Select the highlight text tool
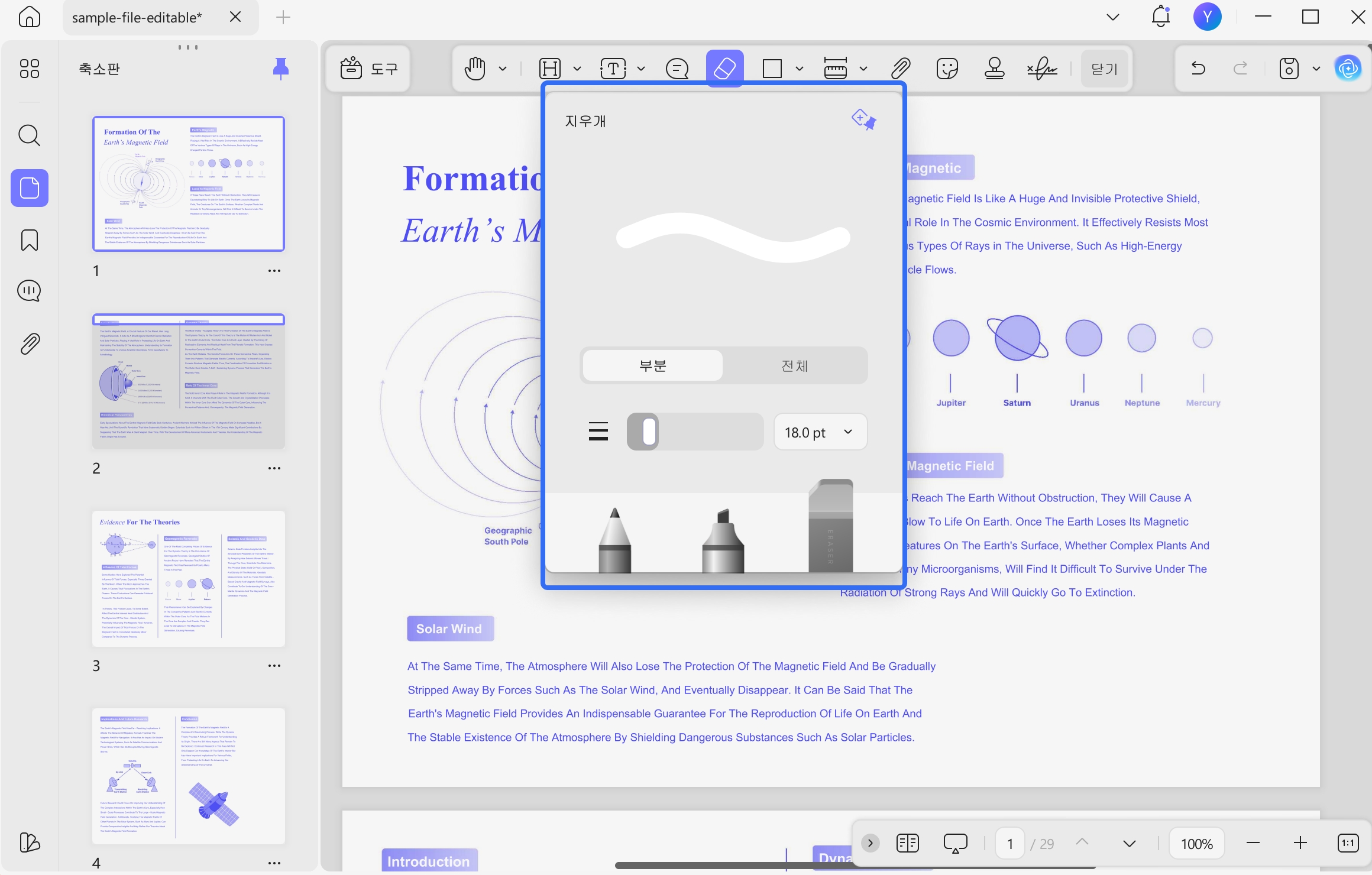 pos(549,69)
